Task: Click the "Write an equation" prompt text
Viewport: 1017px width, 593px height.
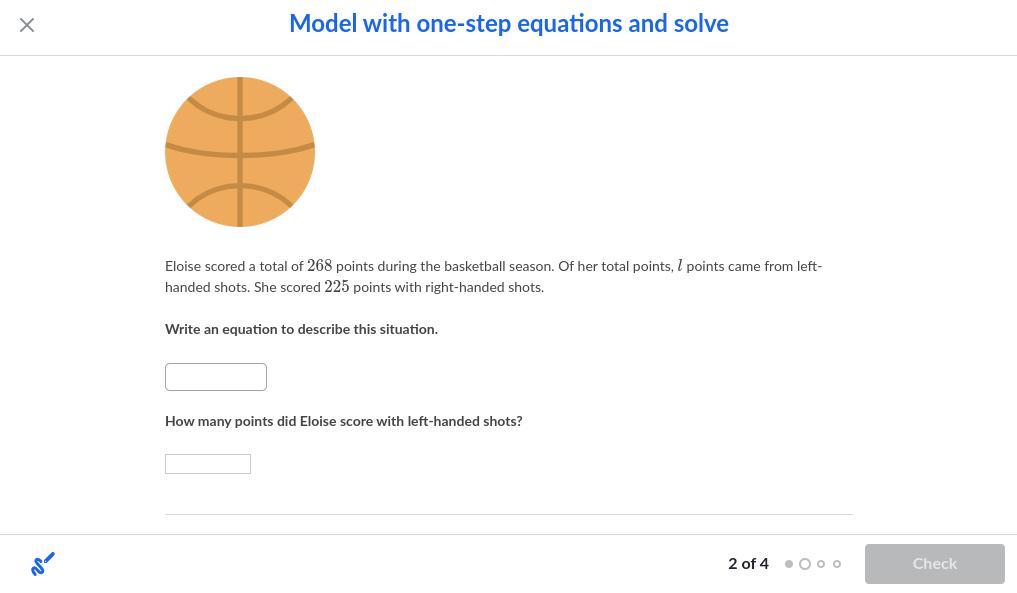Action: (301, 329)
